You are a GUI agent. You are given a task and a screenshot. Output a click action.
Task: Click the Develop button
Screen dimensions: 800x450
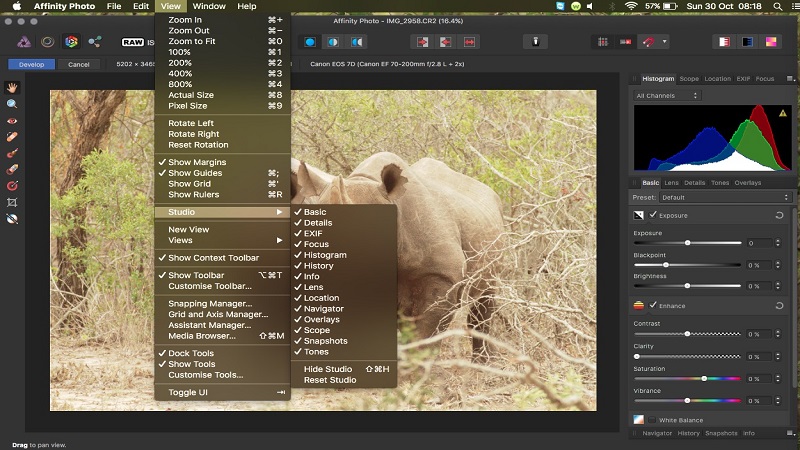click(32, 64)
